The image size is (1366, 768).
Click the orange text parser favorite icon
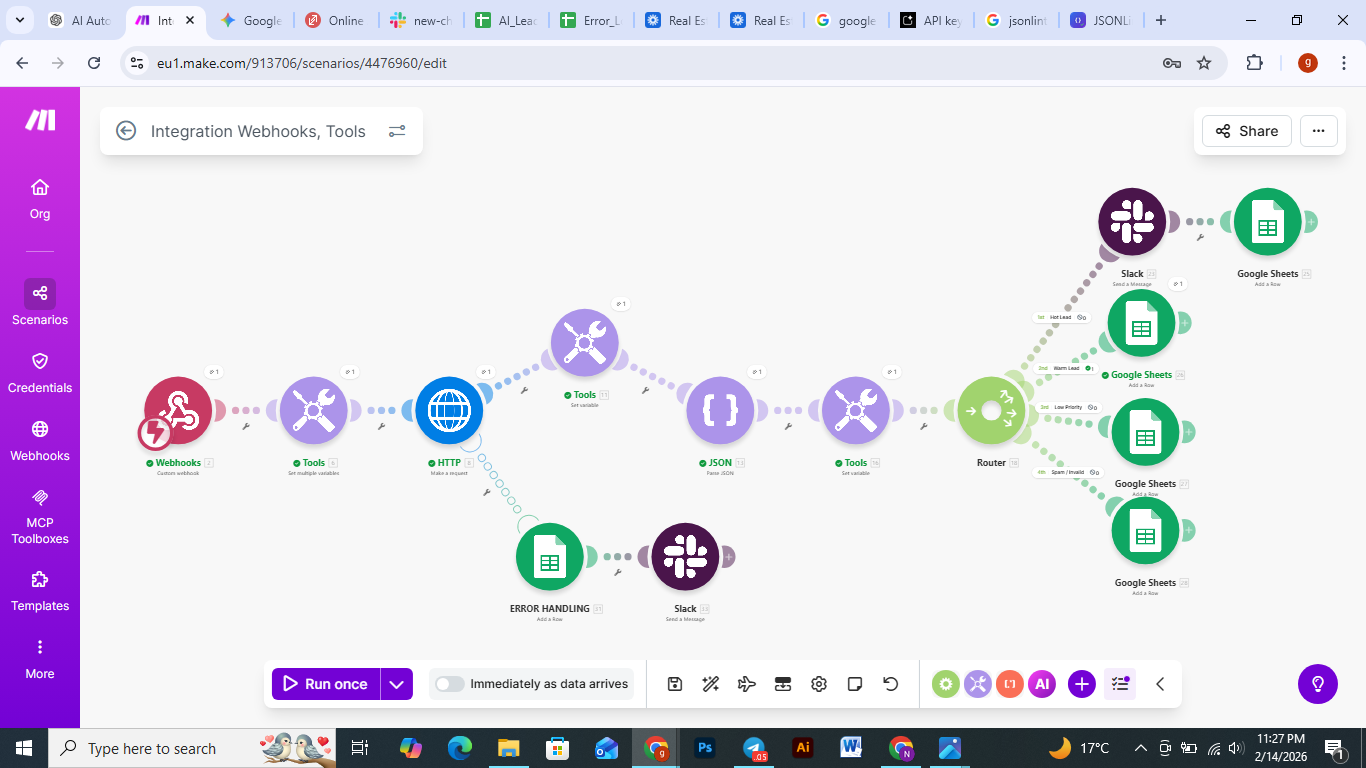(x=1010, y=684)
